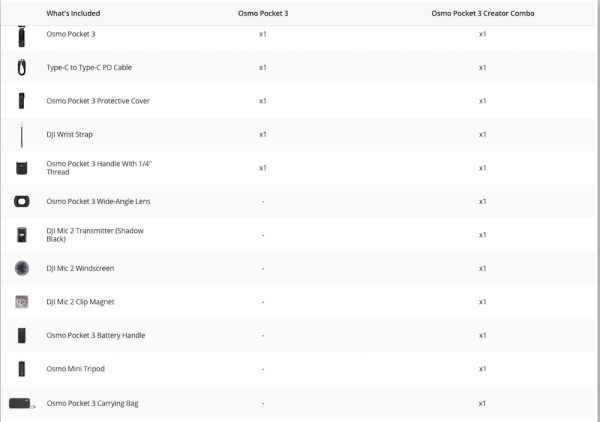This screenshot has width=600, height=422.
Task: Click the Type-C to Type-C PD Cable label
Action: click(x=89, y=68)
